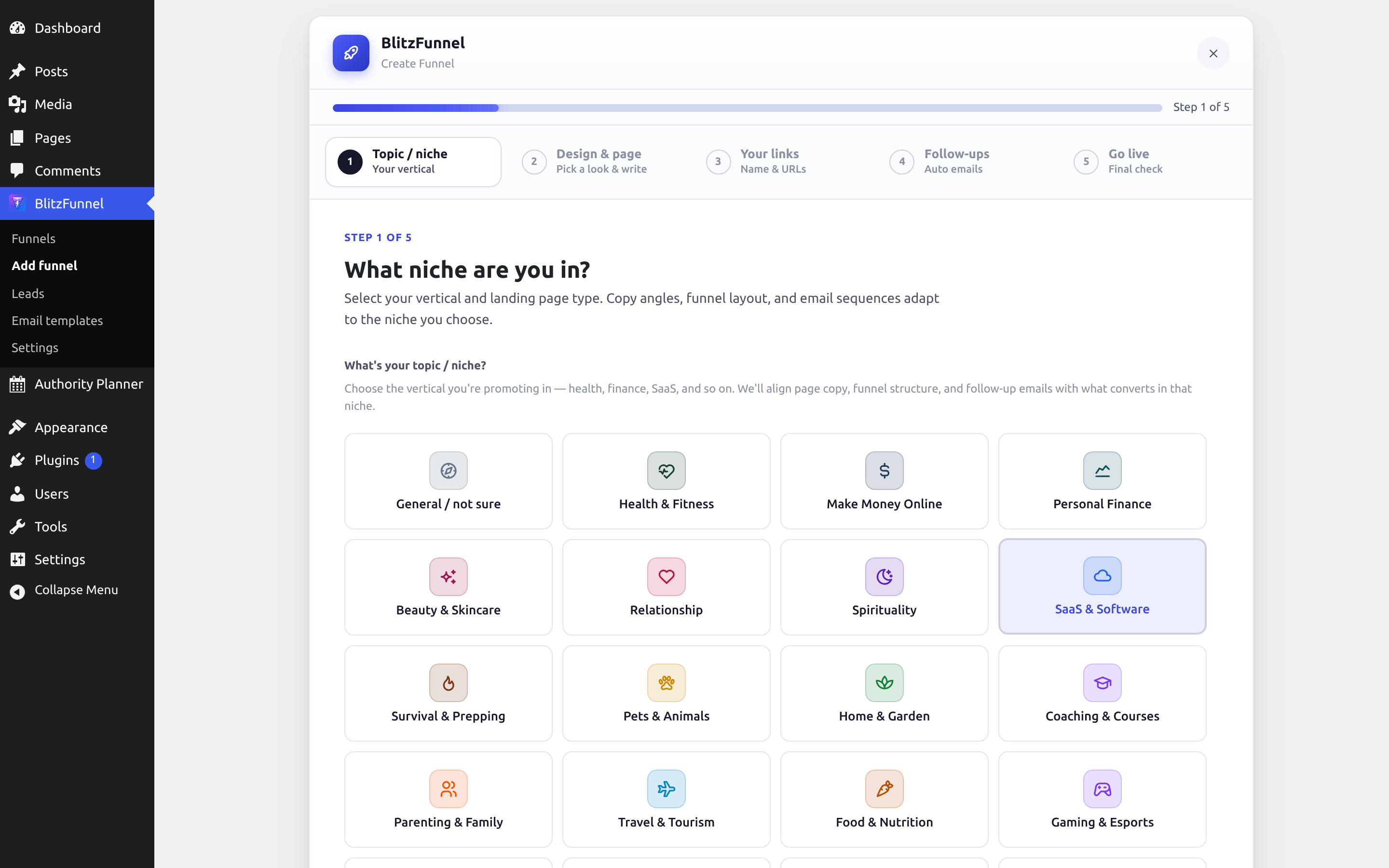The height and width of the screenshot is (868, 1389).
Task: Select the Spirituality moon icon
Action: 884,576
